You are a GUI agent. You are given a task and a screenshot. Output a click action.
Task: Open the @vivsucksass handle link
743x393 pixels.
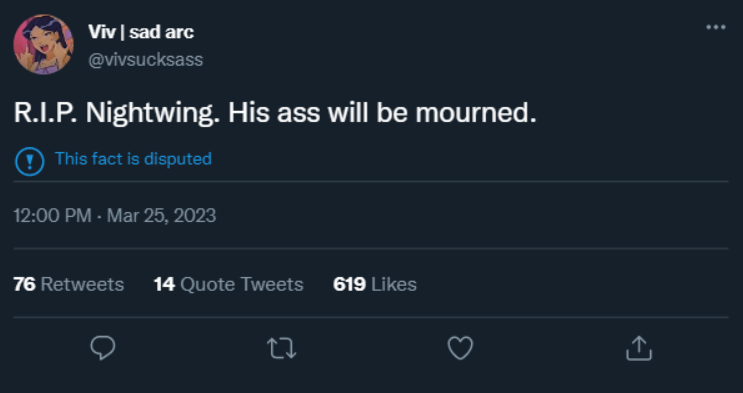point(145,60)
